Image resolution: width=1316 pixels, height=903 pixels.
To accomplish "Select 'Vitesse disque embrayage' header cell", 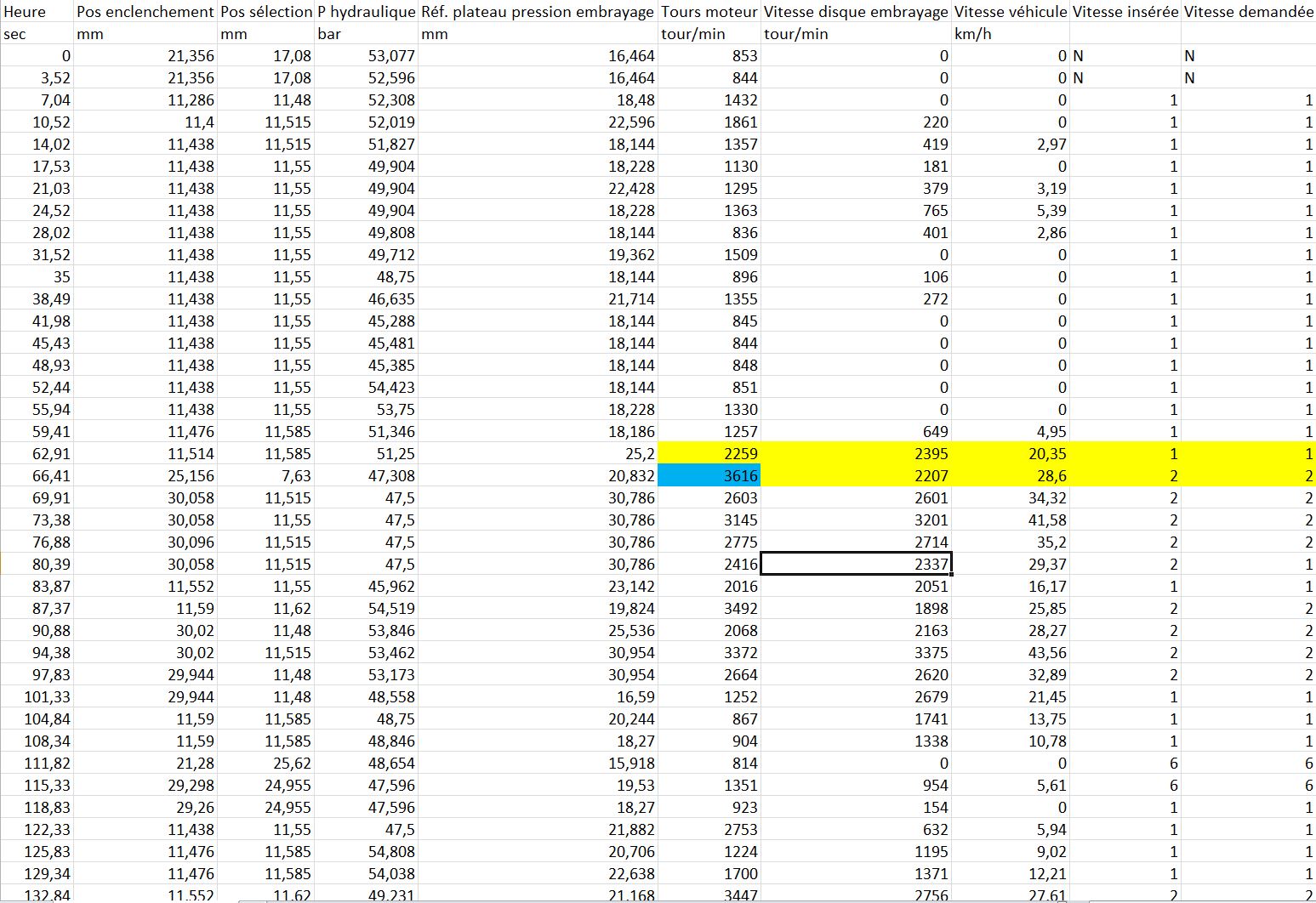I will 856,12.
